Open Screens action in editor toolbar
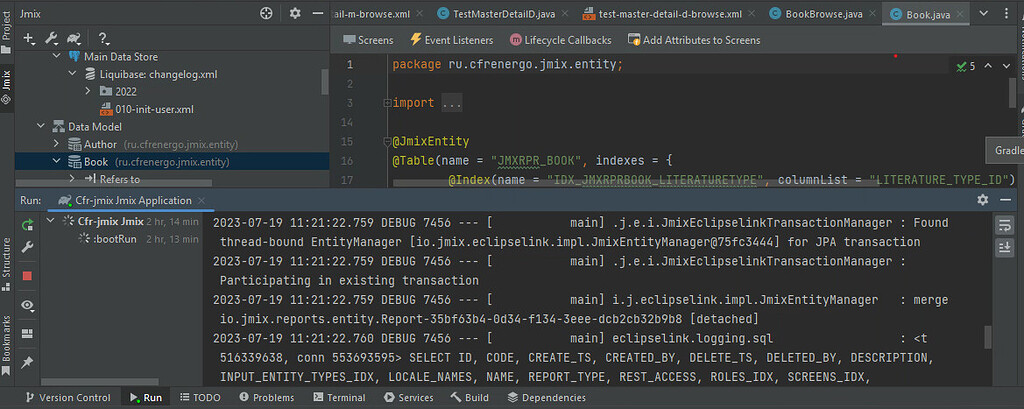The width and height of the screenshot is (1024, 409). pyautogui.click(x=368, y=40)
